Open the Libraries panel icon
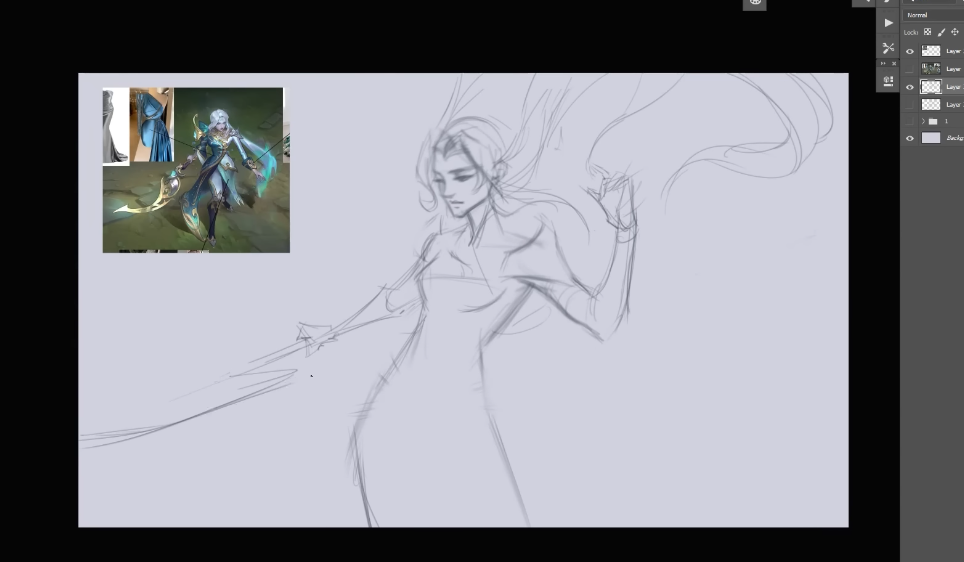Screen dimensions: 964x562 [x=888, y=81]
